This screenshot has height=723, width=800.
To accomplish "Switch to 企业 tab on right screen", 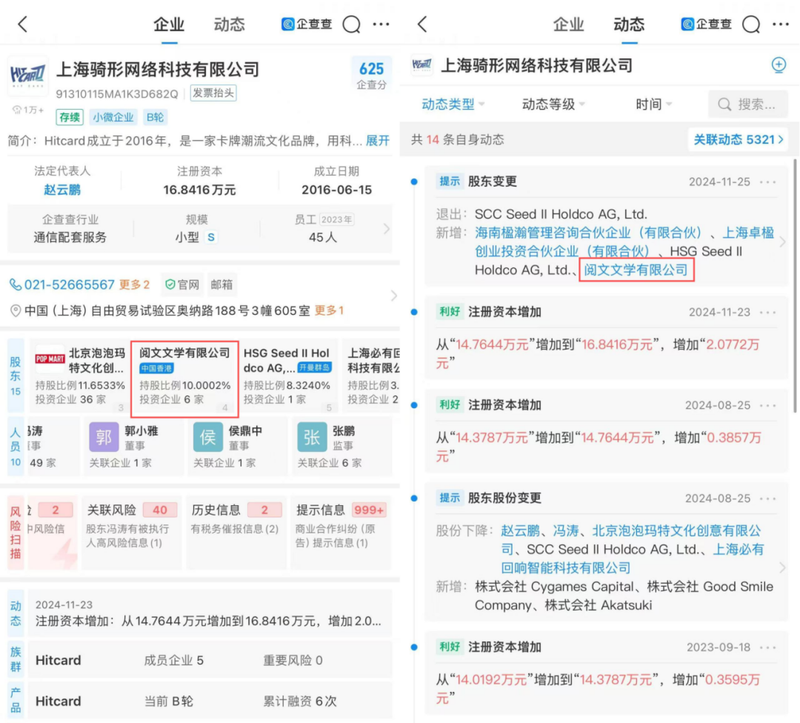I will (x=568, y=24).
